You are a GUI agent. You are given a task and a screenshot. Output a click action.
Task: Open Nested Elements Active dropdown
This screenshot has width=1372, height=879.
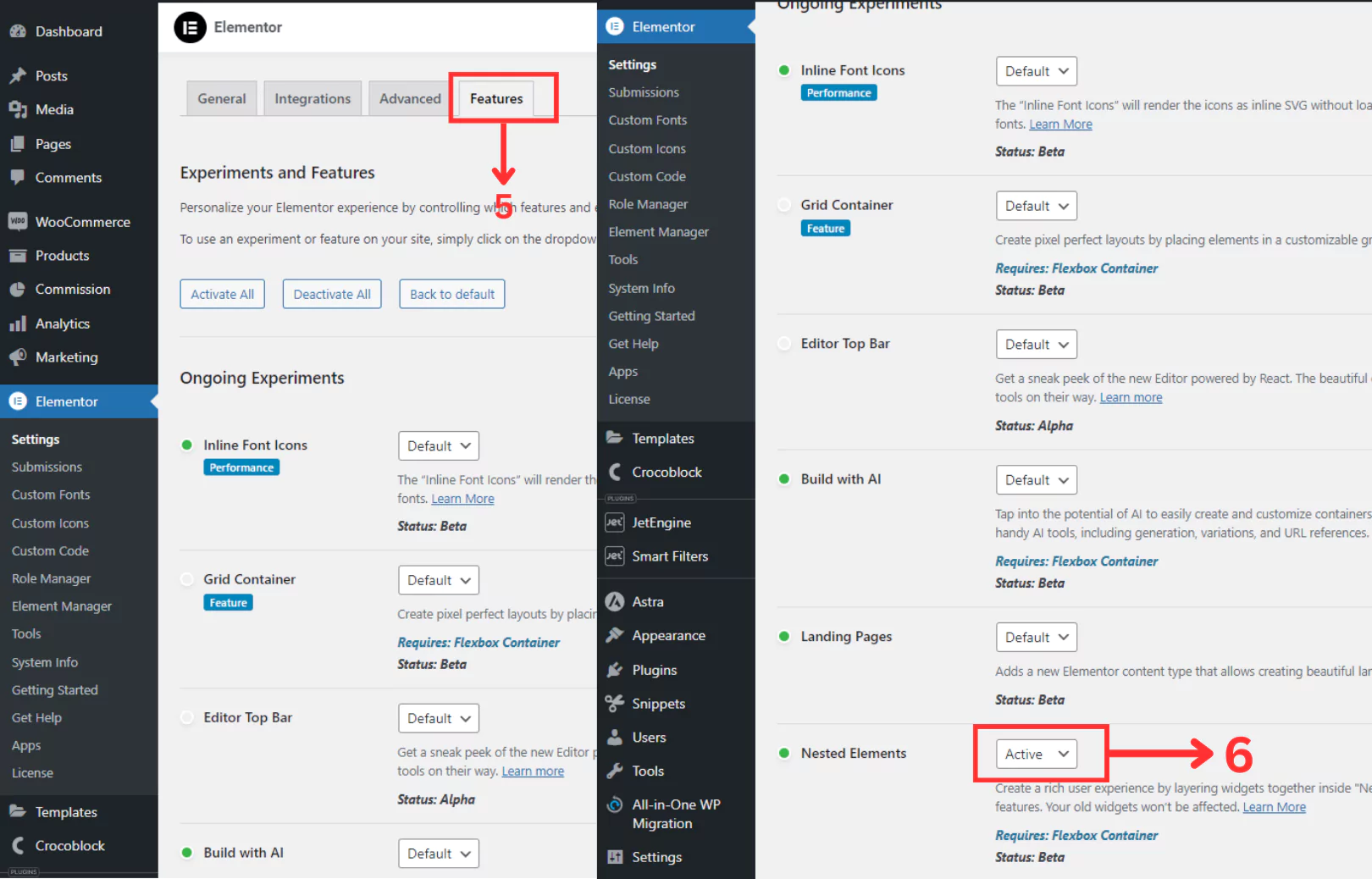(x=1037, y=754)
